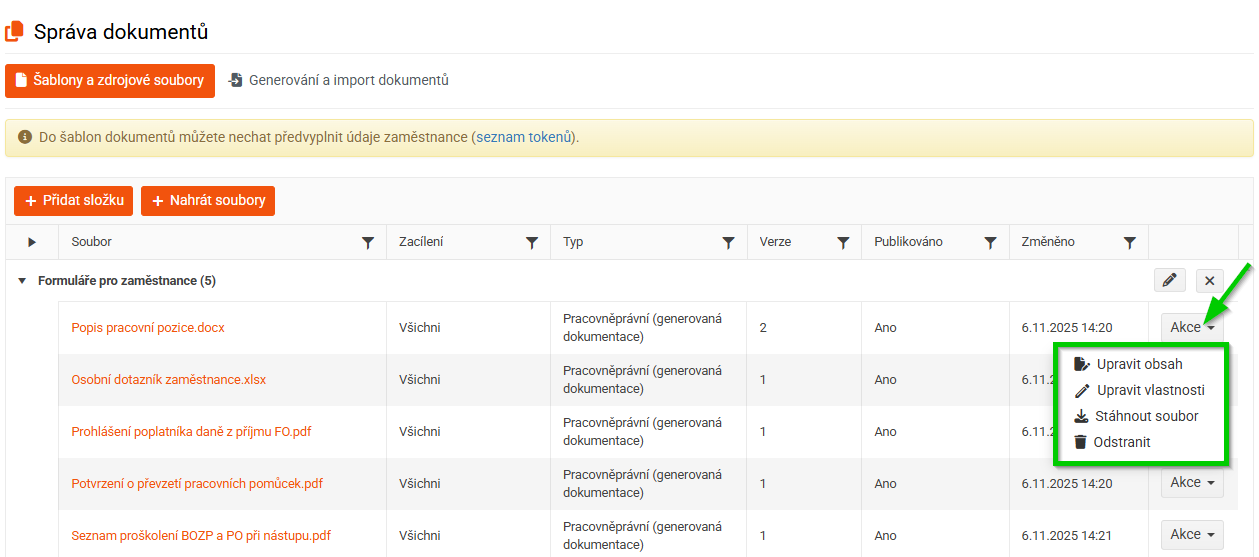Image resolution: width=1259 pixels, height=557 pixels.
Task: Open Akce dropdown for Seznam proškolení BOZP
Action: (x=1192, y=535)
